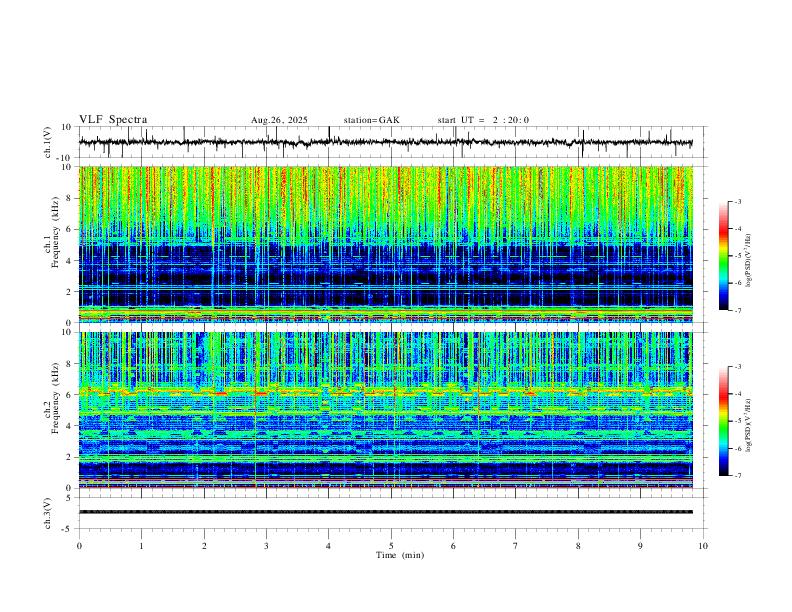Screen dimensions: 792x612
Task: Click the "-7" tick of lower colorbar
Action: (738, 475)
